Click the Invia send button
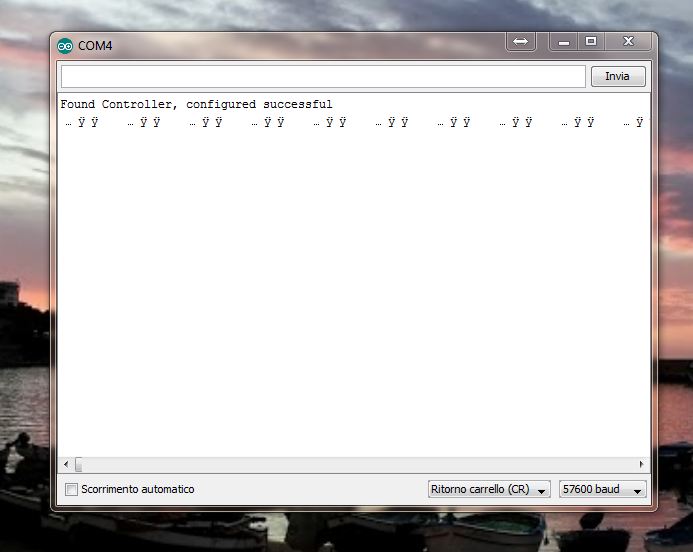This screenshot has width=693, height=552. pos(618,76)
